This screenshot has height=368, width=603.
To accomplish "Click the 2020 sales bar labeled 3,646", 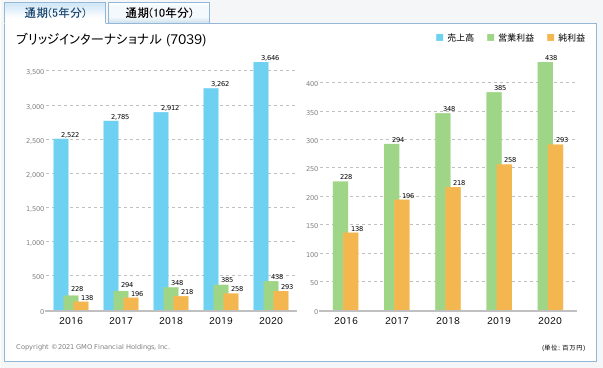I will pos(261,186).
